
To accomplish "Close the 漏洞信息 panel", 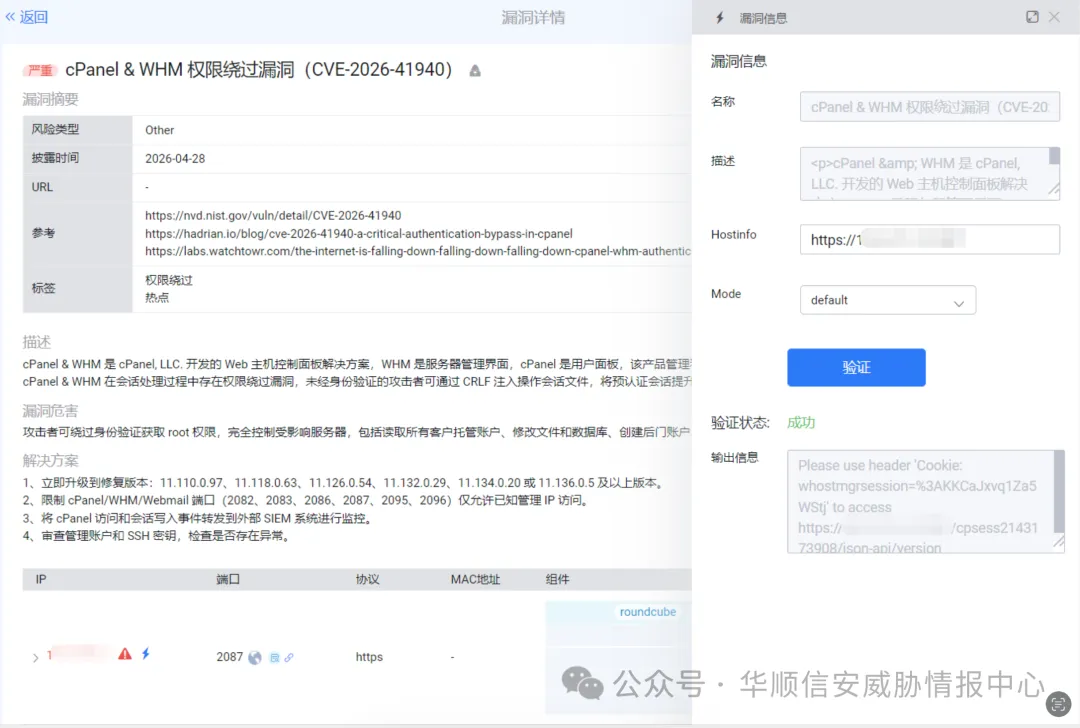I will click(1055, 17).
